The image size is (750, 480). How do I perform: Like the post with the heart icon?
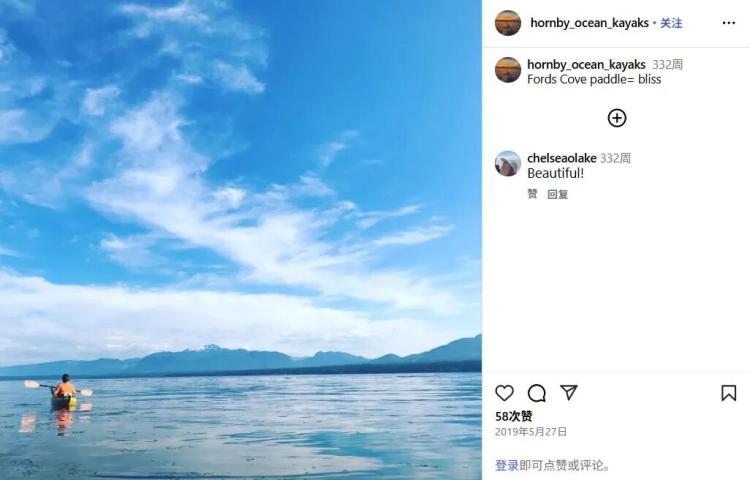tap(504, 393)
